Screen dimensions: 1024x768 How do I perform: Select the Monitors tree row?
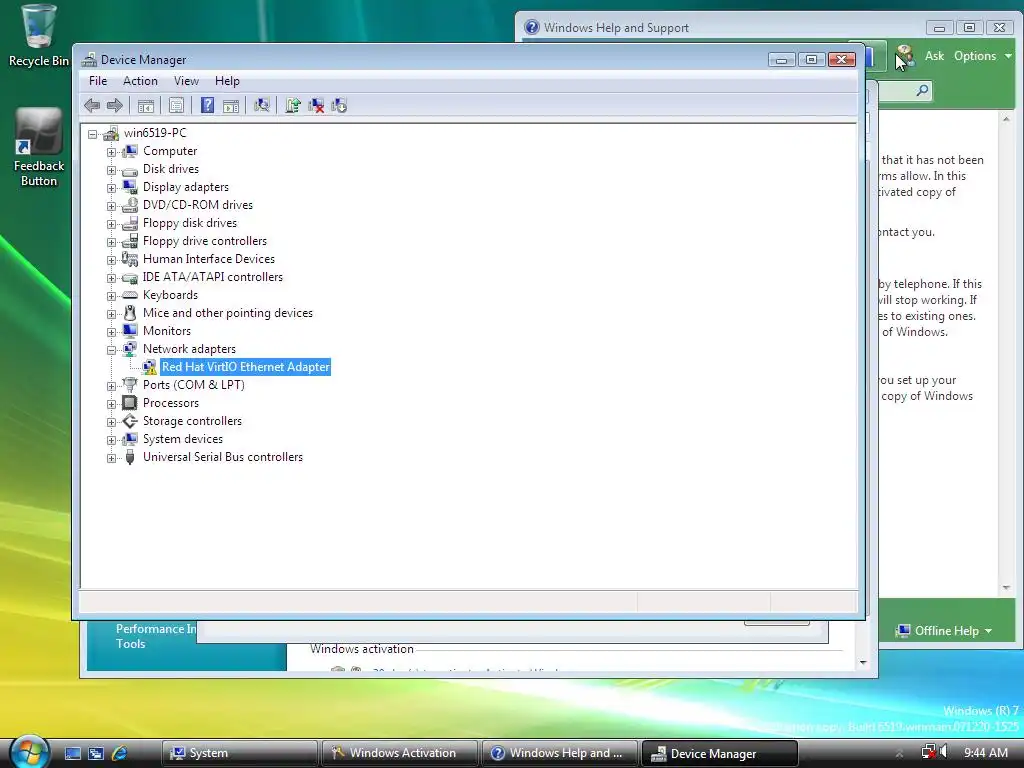tap(167, 331)
